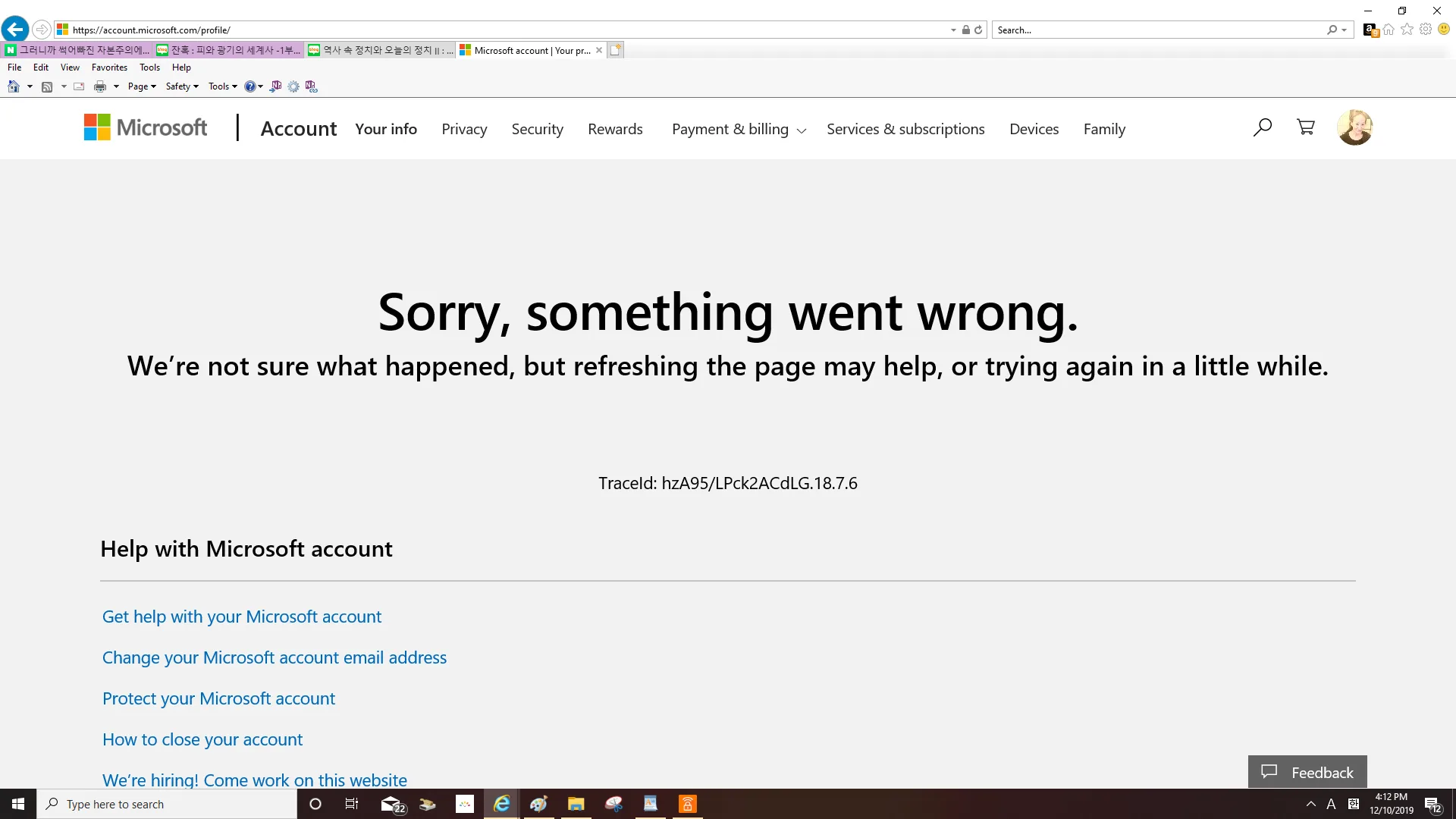The width and height of the screenshot is (1456, 819).
Task: Click the Feedback button
Action: click(1307, 772)
